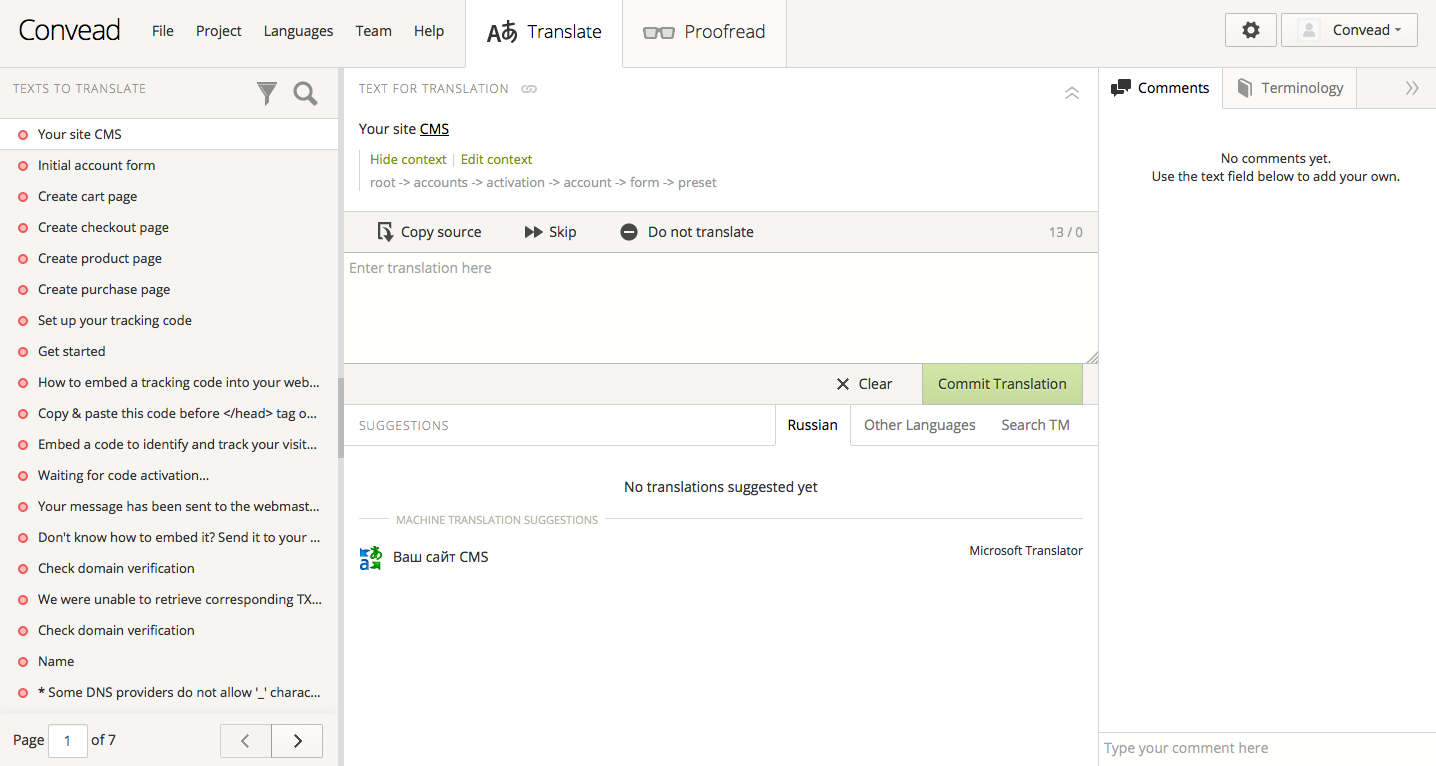Click the Comments speech bubble icon
1436x766 pixels.
coord(1121,88)
